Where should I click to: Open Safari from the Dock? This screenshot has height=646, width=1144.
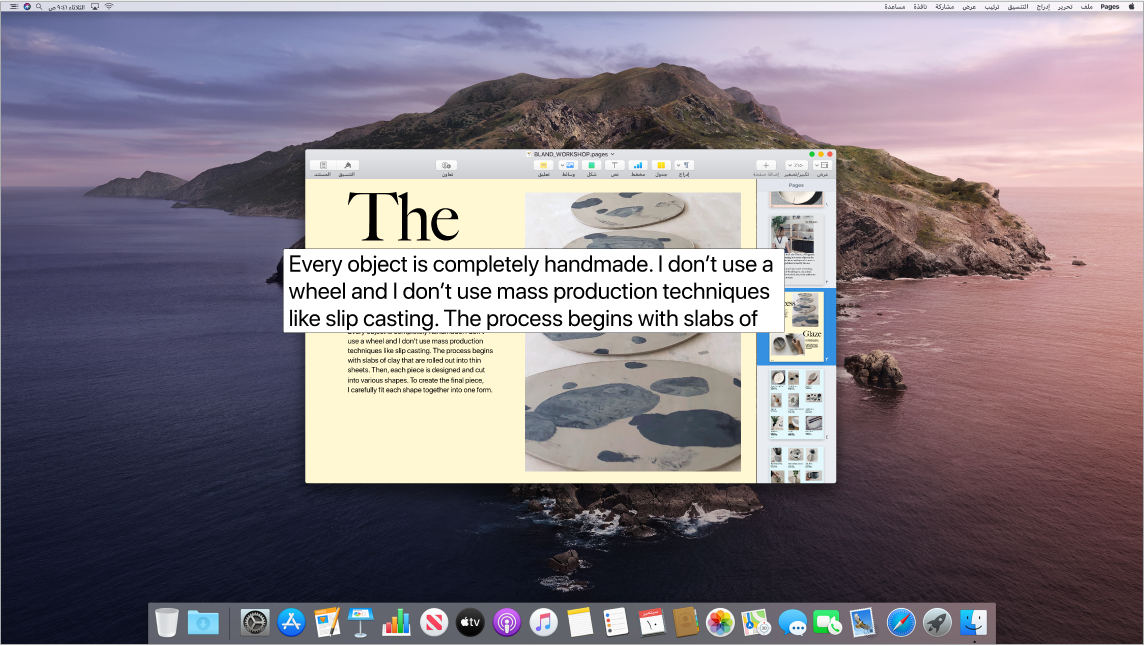pyautogui.click(x=900, y=622)
